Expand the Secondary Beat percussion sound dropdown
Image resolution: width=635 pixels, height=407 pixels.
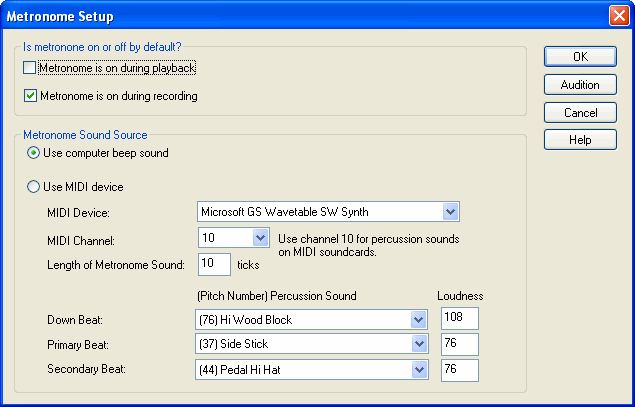click(x=419, y=370)
